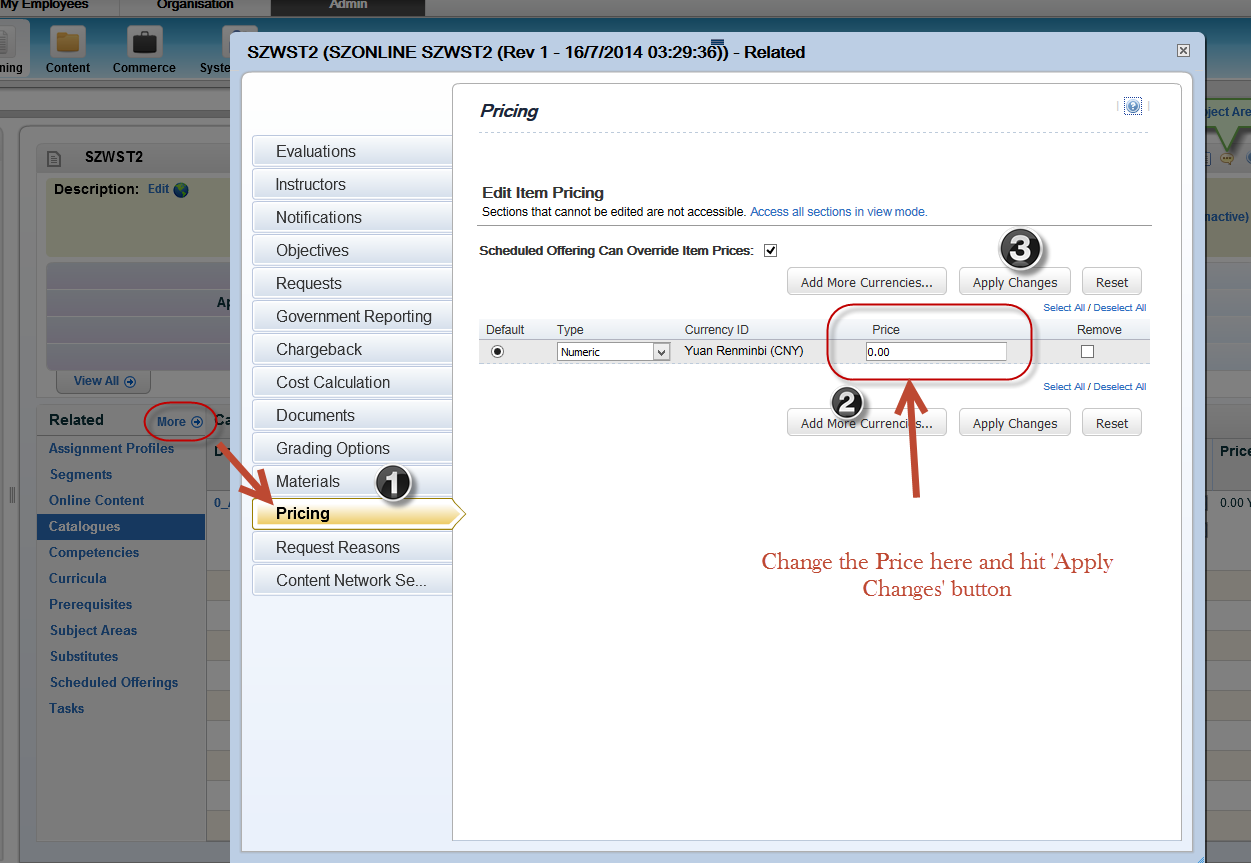Image resolution: width=1251 pixels, height=863 pixels.
Task: Open the Instructors tab
Action: (x=352, y=184)
